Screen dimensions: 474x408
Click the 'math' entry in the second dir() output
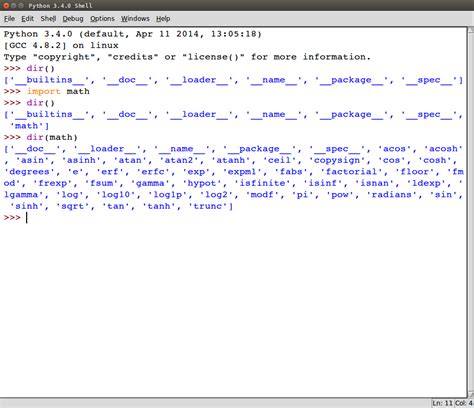(x=27, y=126)
